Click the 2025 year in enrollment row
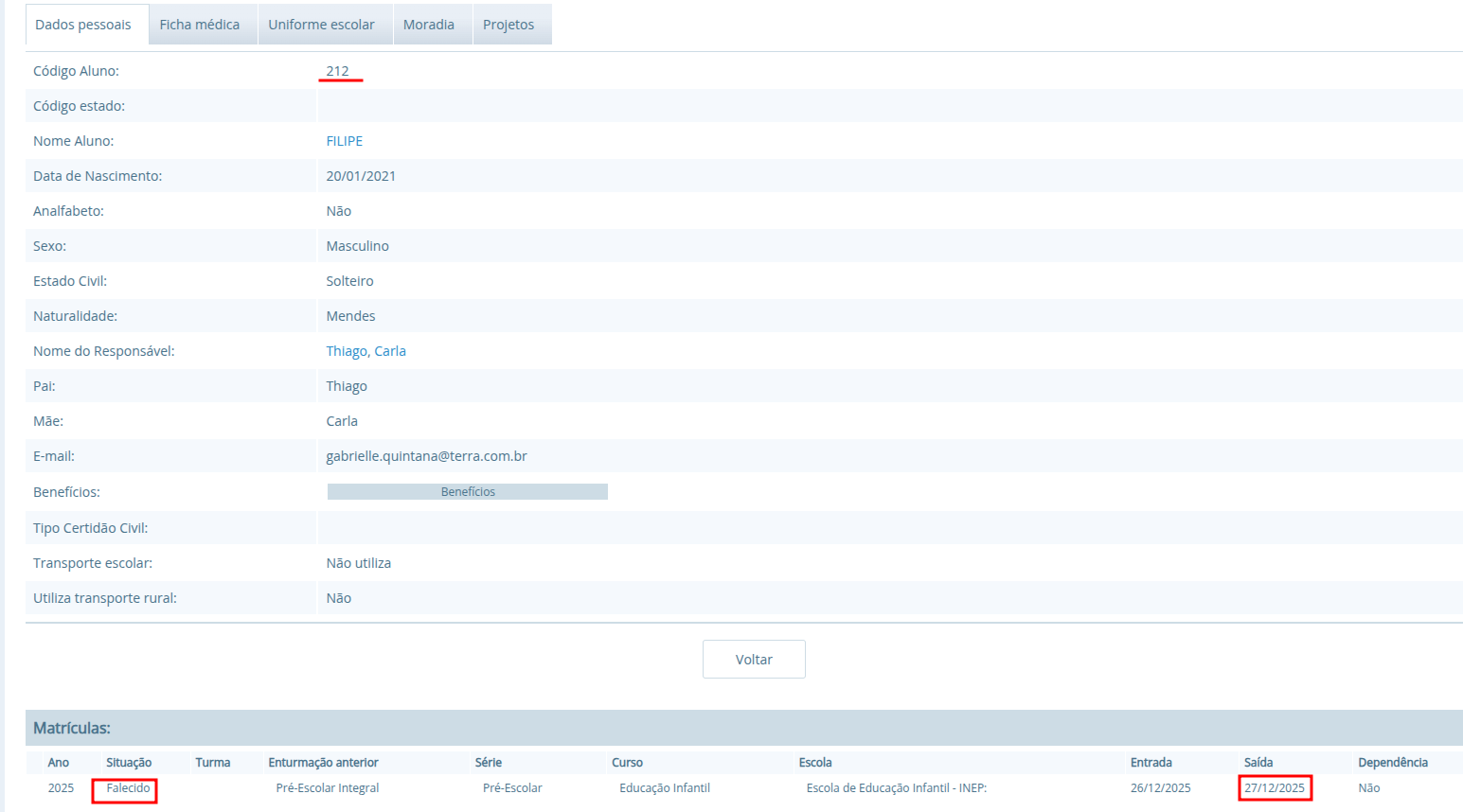The image size is (1463, 812). pos(61,788)
